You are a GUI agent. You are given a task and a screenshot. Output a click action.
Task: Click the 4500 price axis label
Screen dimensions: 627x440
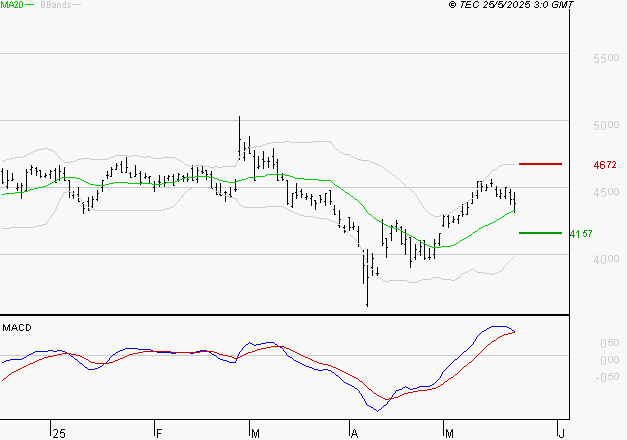[604, 194]
